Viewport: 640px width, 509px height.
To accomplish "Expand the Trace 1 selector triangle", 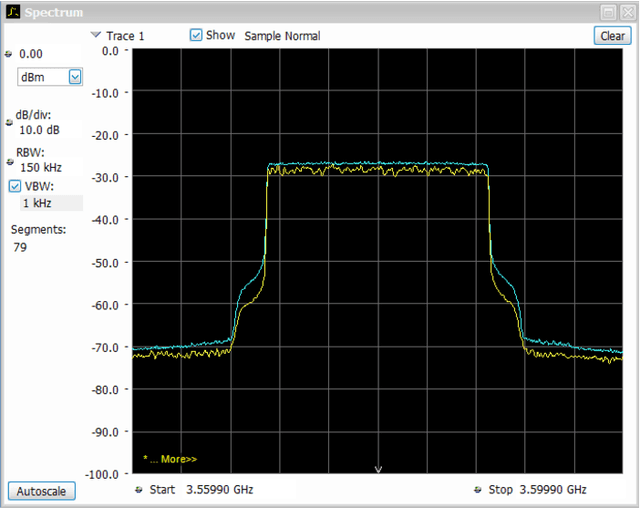I will pos(95,35).
